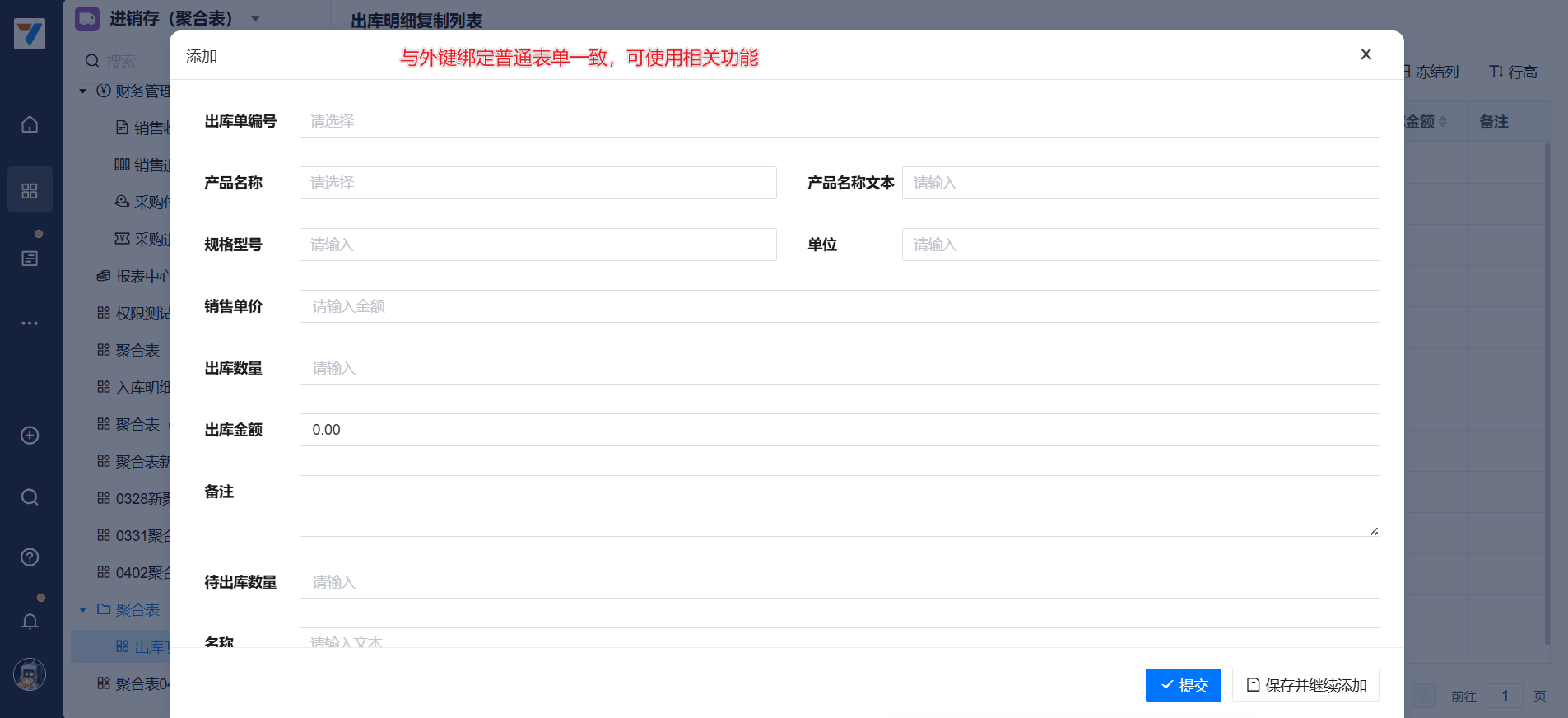Open 聚合表新 item in navigation tree

point(133,462)
